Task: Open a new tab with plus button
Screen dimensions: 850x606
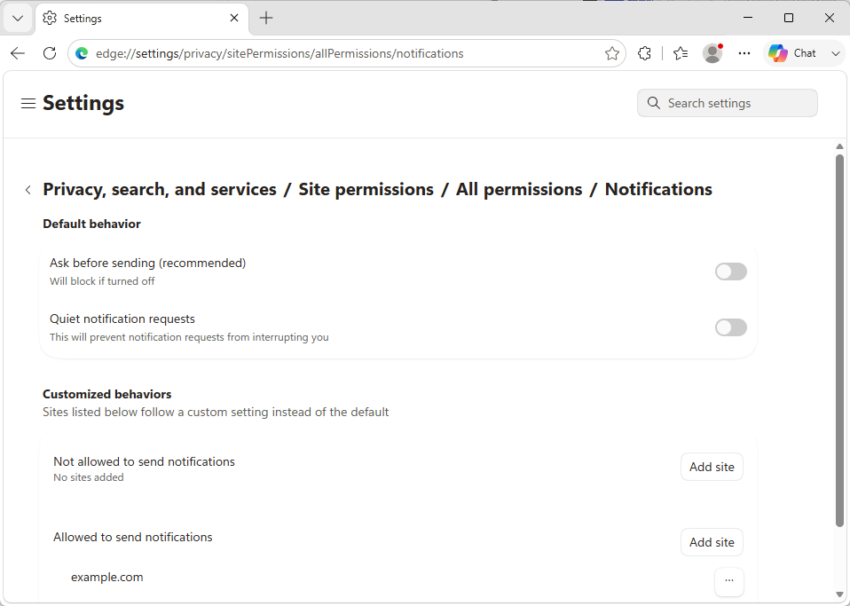Action: [x=266, y=18]
